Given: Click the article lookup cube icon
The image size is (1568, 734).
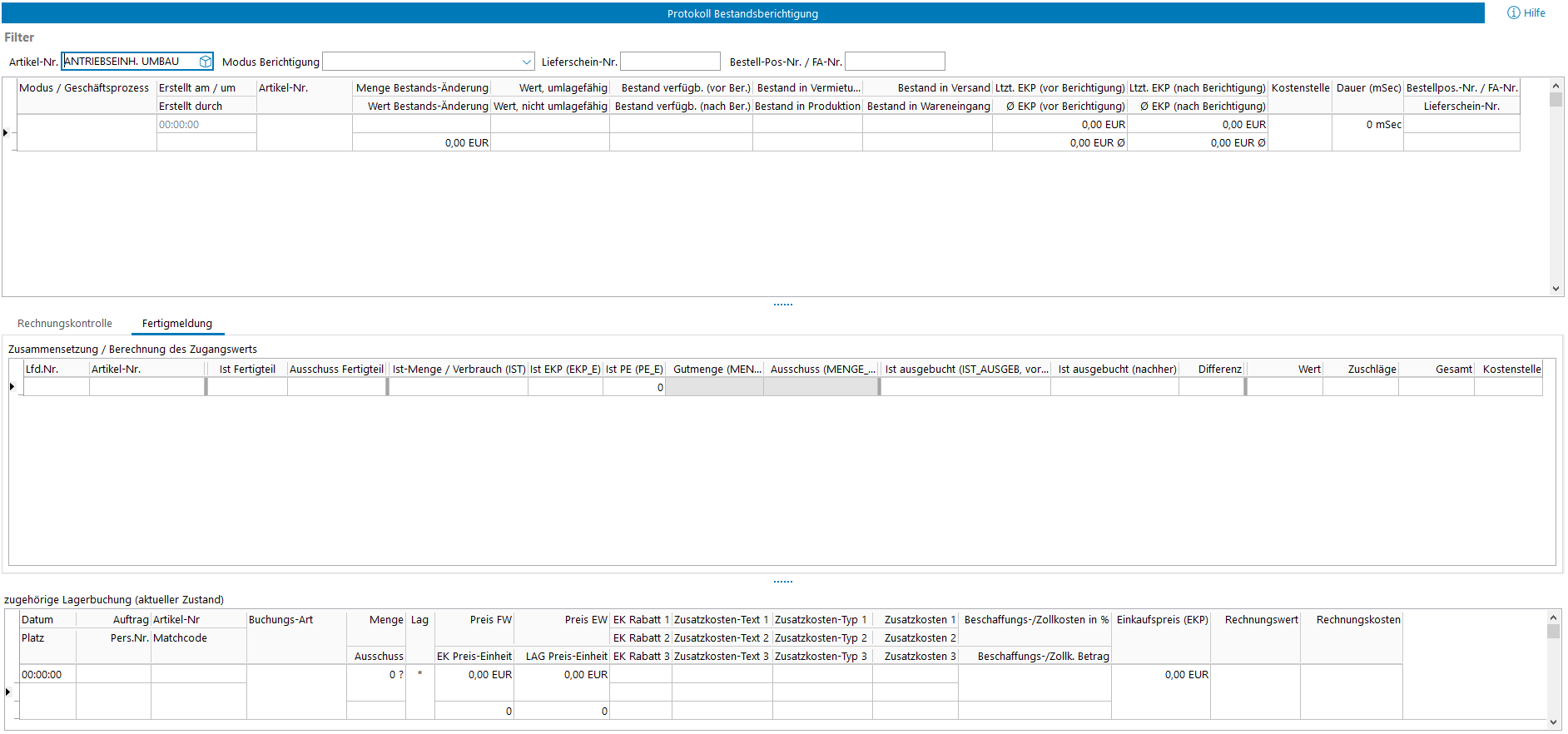Looking at the screenshot, I should click(205, 62).
